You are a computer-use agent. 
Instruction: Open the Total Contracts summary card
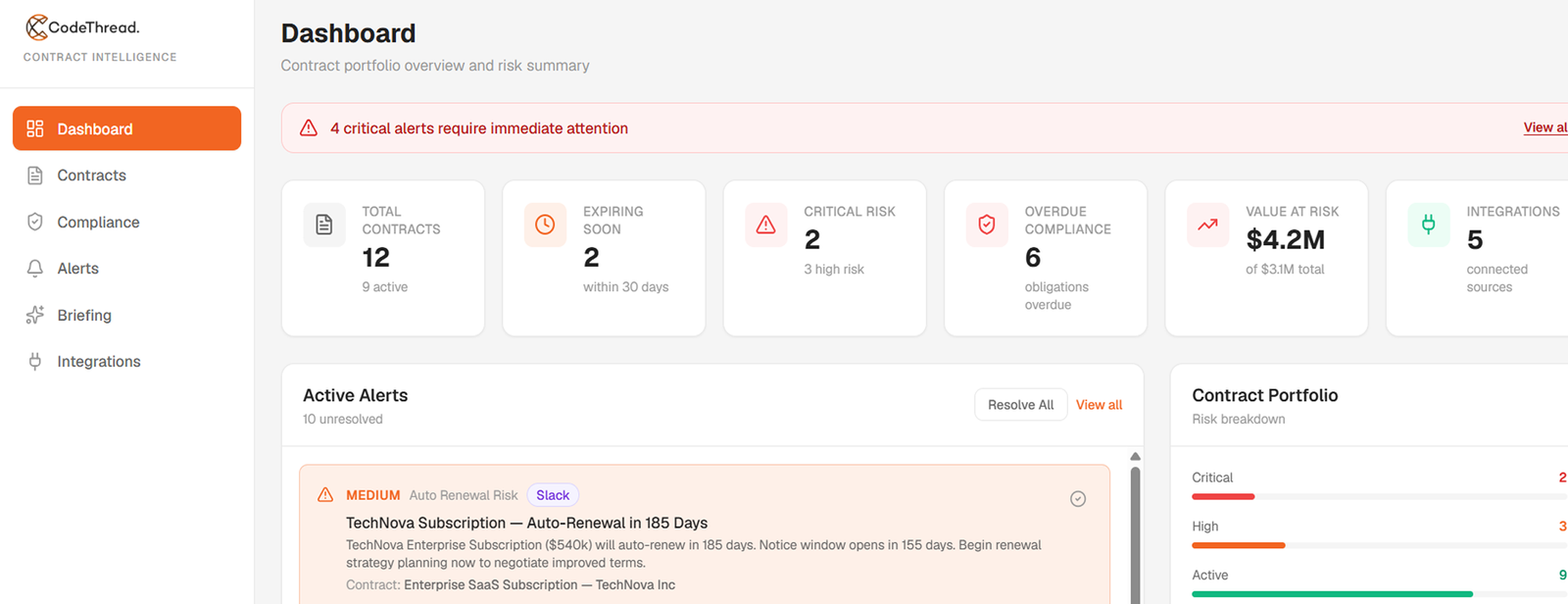point(383,258)
